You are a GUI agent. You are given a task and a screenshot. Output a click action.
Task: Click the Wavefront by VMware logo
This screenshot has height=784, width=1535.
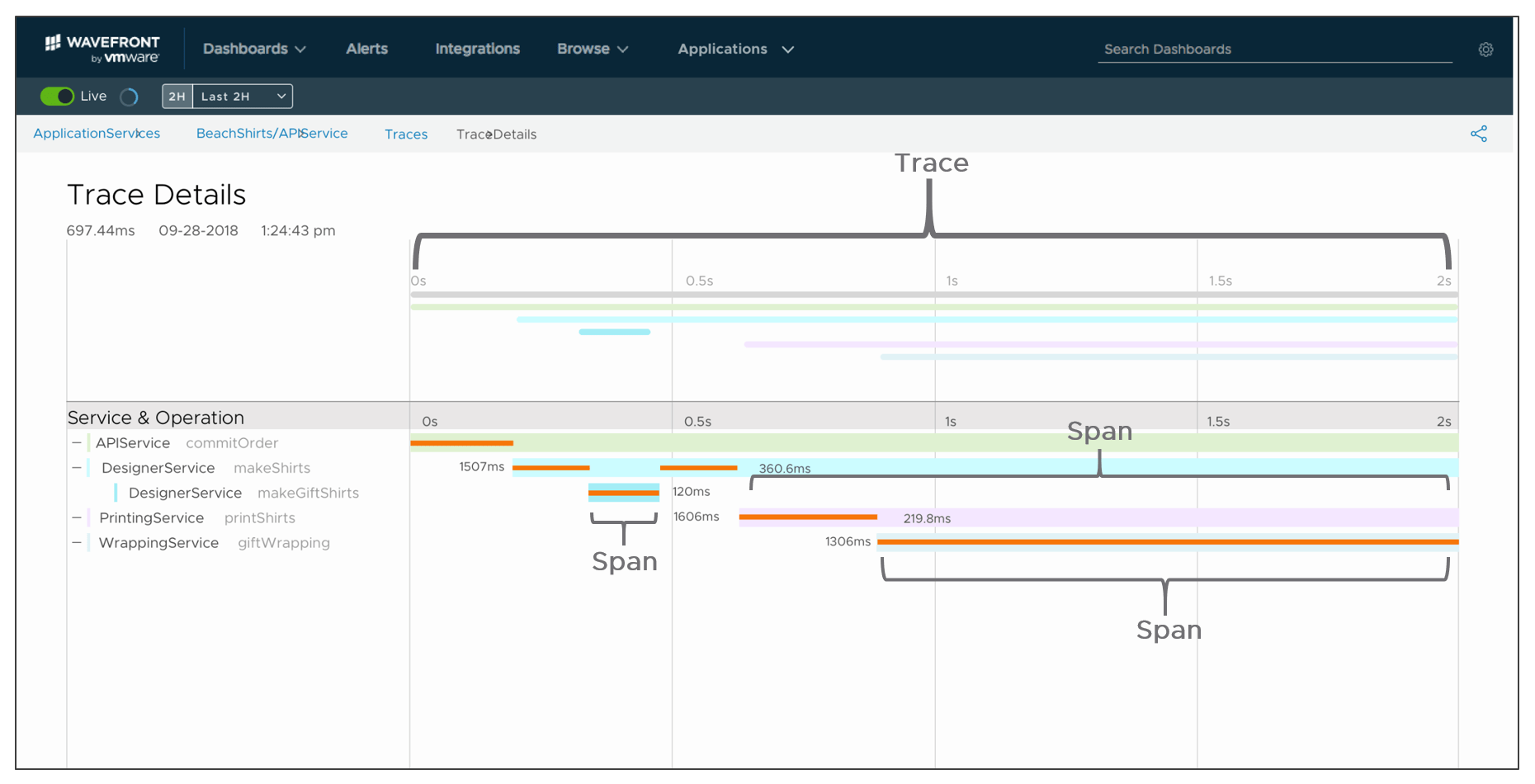click(102, 47)
